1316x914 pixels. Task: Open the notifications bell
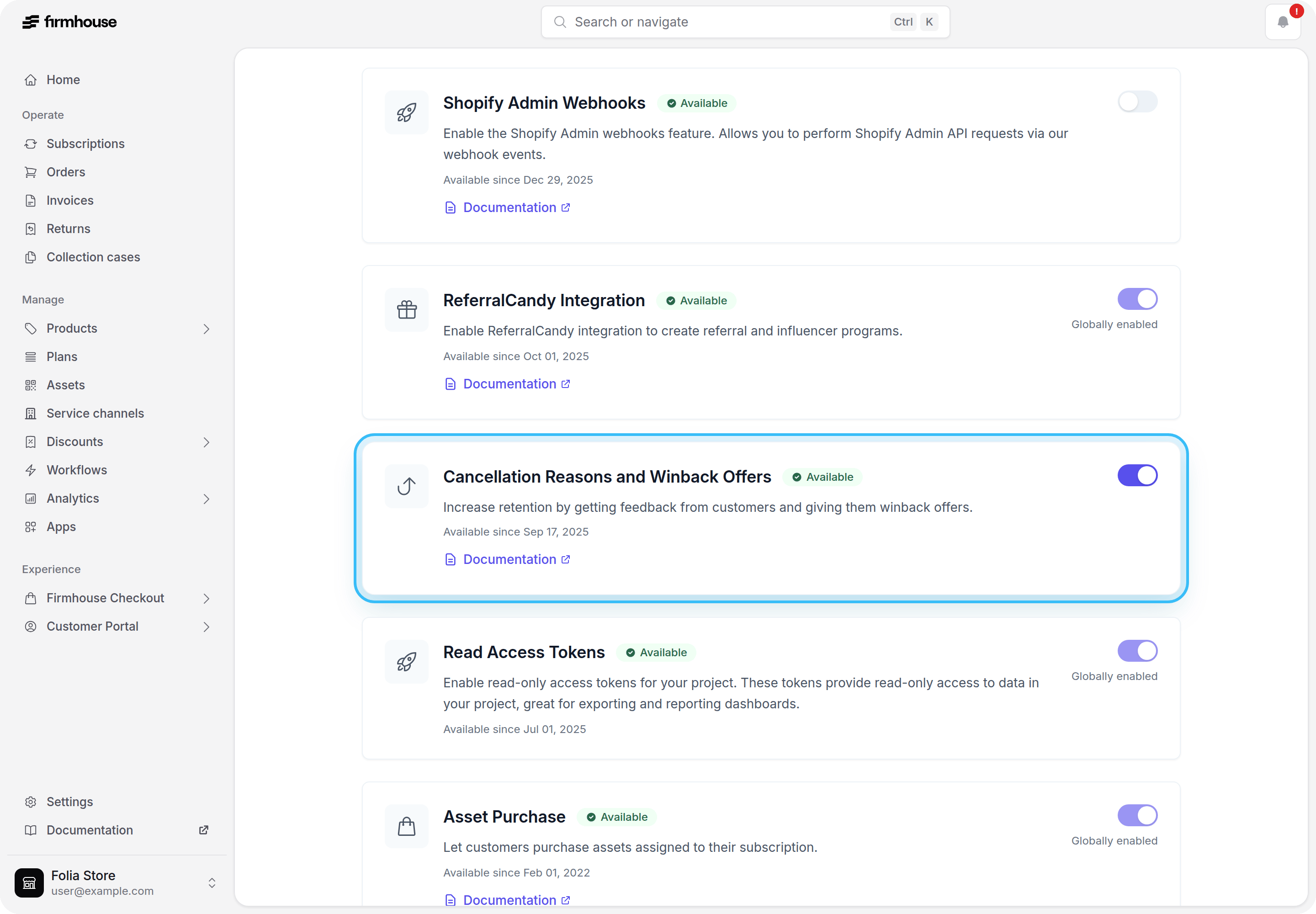click(x=1283, y=22)
